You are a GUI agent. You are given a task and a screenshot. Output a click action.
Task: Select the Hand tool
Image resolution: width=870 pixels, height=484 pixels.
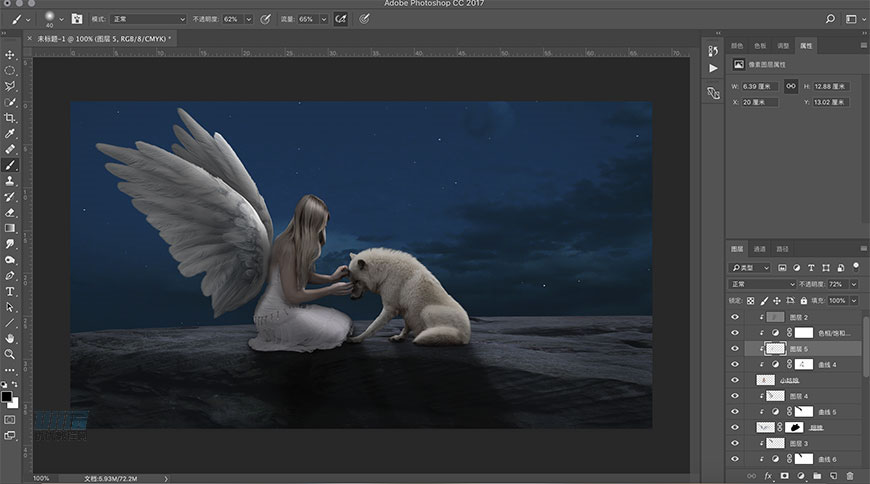[10, 338]
